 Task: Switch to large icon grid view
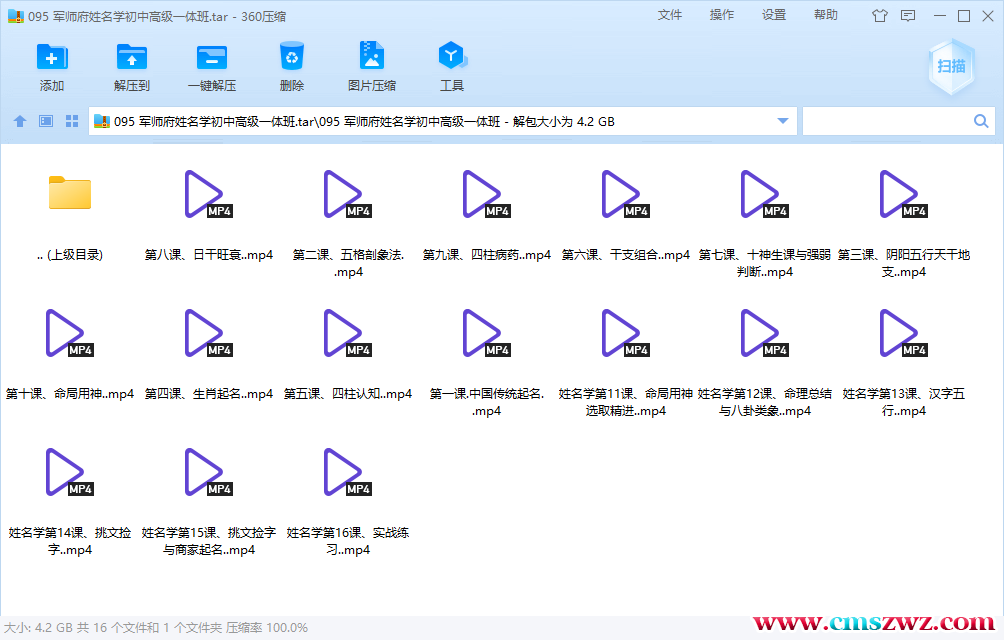70,120
